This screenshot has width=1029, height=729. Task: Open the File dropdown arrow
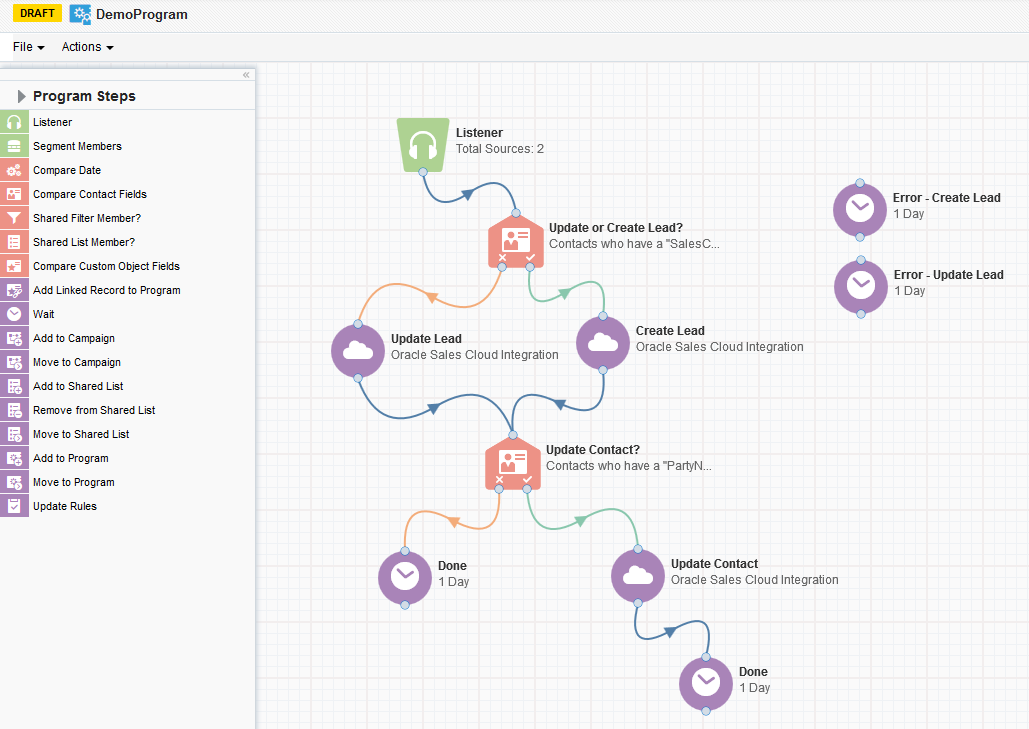click(40, 47)
